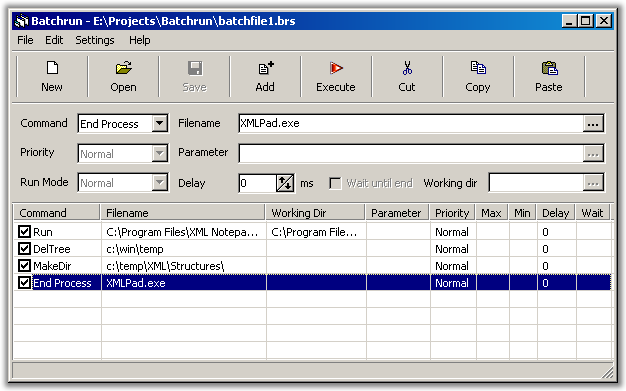Viewport: 626px width, 391px height.
Task: Click the grayed-out Save floppy icon
Action: (195, 68)
